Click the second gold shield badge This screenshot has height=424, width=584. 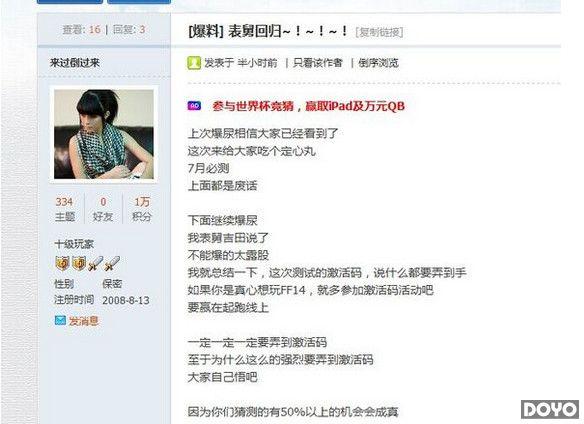(79, 263)
